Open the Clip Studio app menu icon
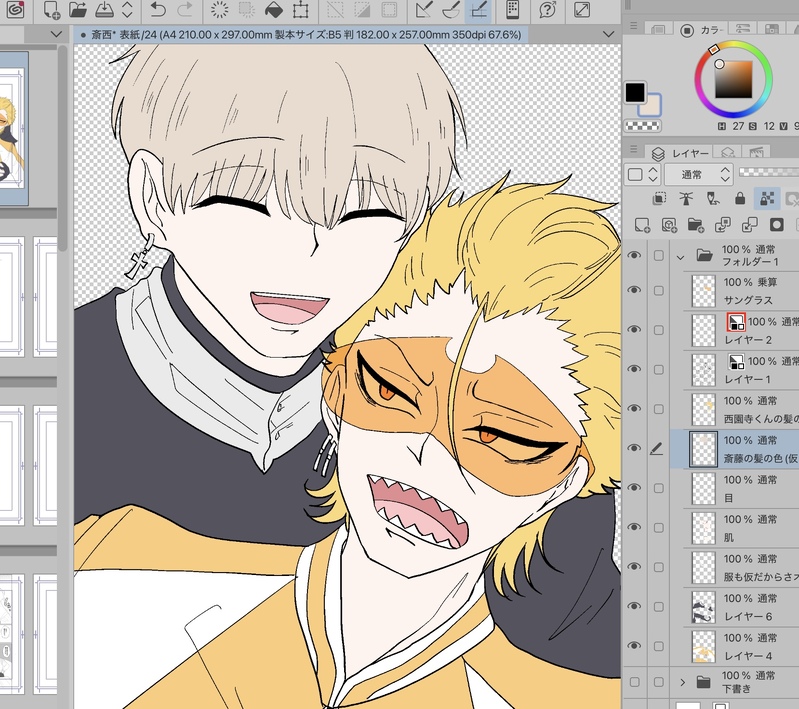799x709 pixels. coord(15,10)
